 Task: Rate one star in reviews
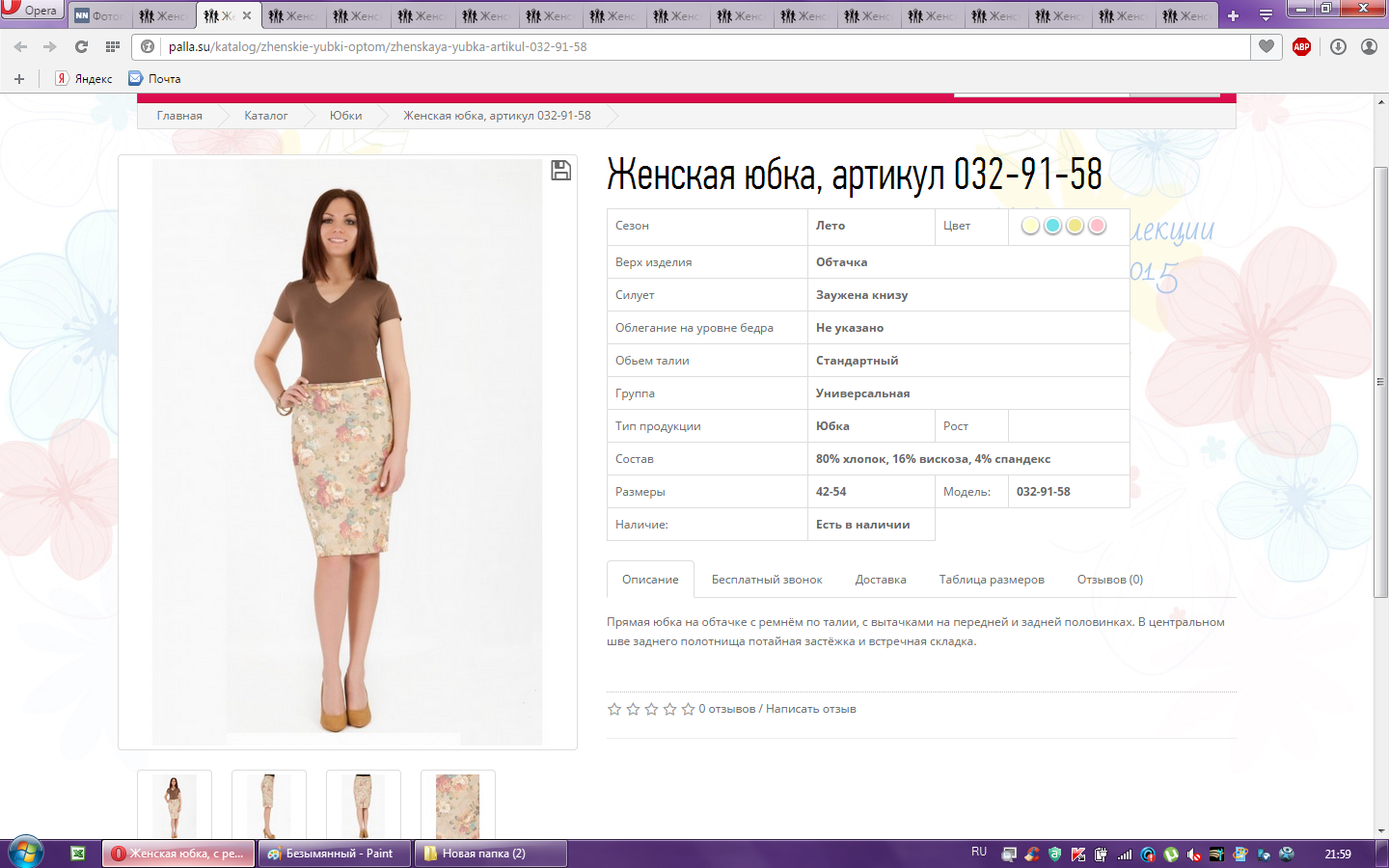pyautogui.click(x=614, y=709)
